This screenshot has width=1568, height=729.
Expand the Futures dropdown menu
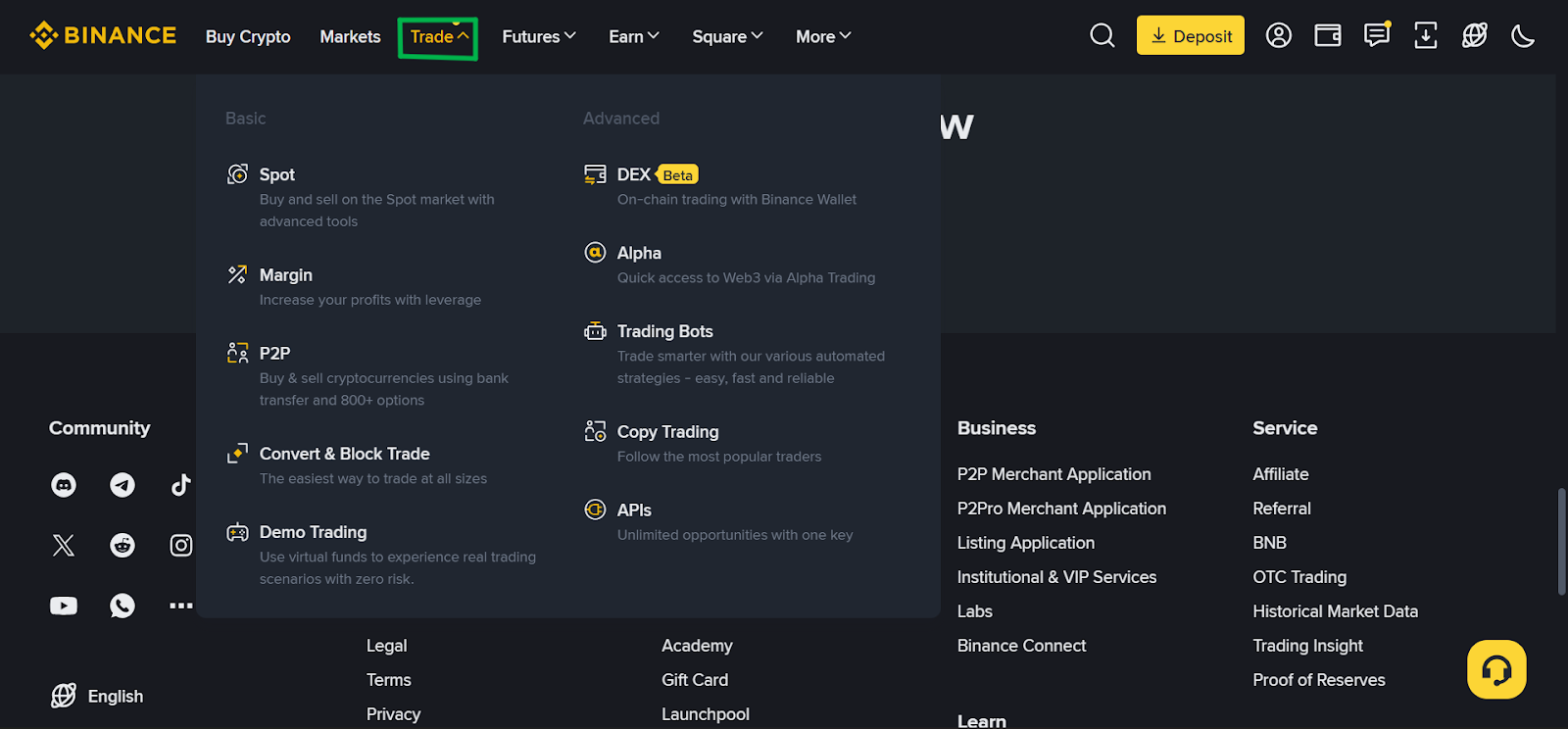tap(538, 35)
